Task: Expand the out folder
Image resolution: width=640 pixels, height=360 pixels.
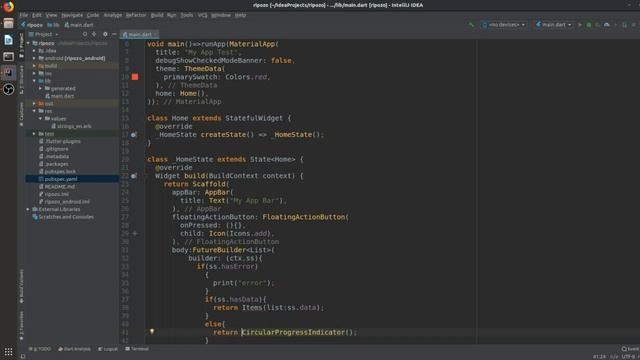Action: pos(34,104)
